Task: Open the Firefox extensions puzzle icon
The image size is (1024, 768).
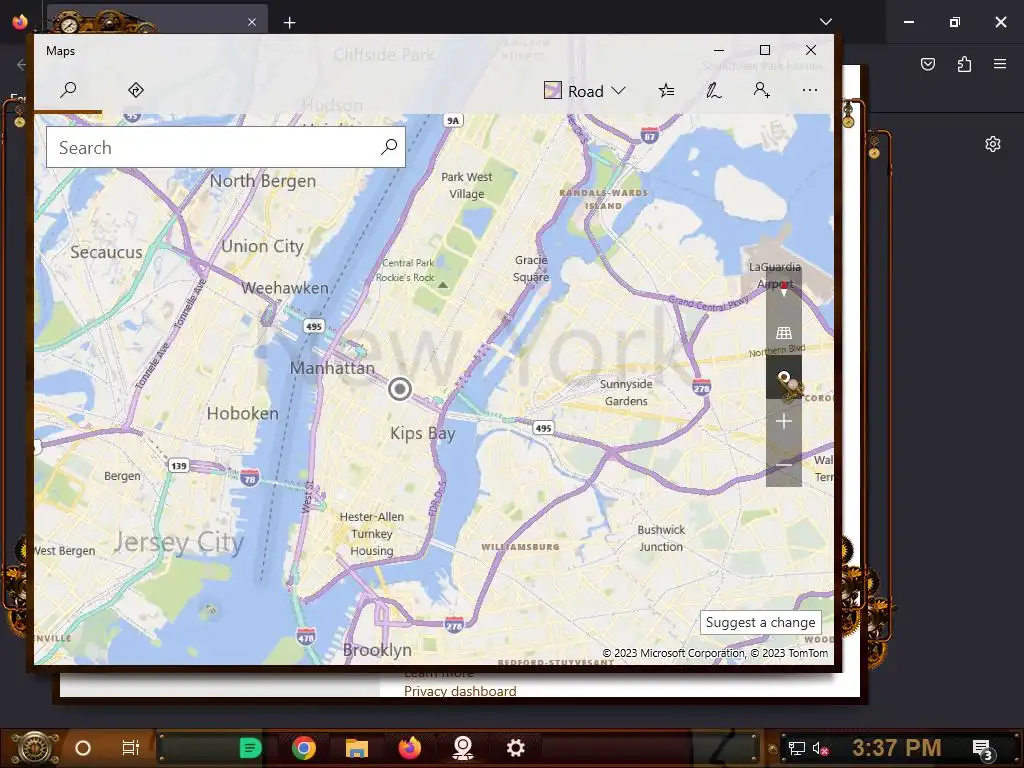Action: coord(964,64)
